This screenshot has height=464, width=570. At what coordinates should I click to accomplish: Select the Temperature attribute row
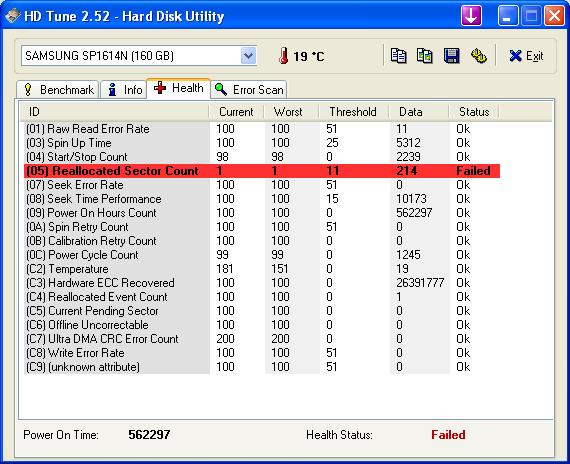click(x=262, y=269)
